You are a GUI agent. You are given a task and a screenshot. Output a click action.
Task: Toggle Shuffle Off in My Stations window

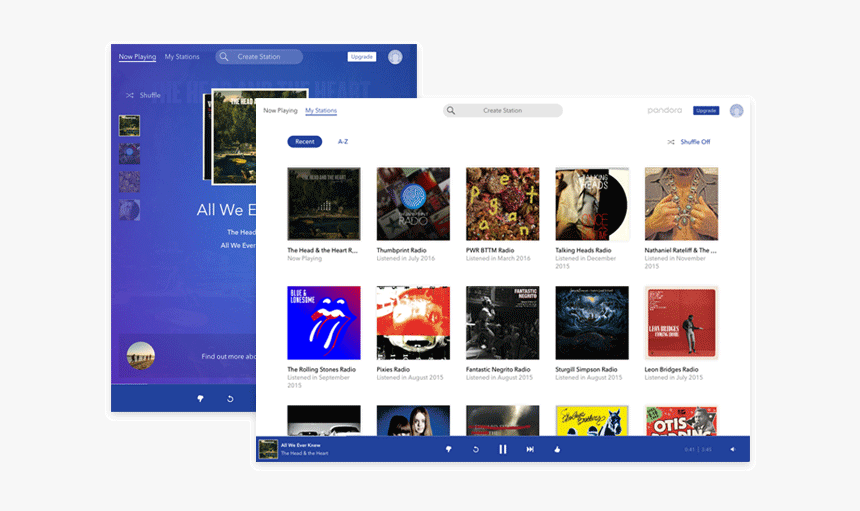click(695, 141)
